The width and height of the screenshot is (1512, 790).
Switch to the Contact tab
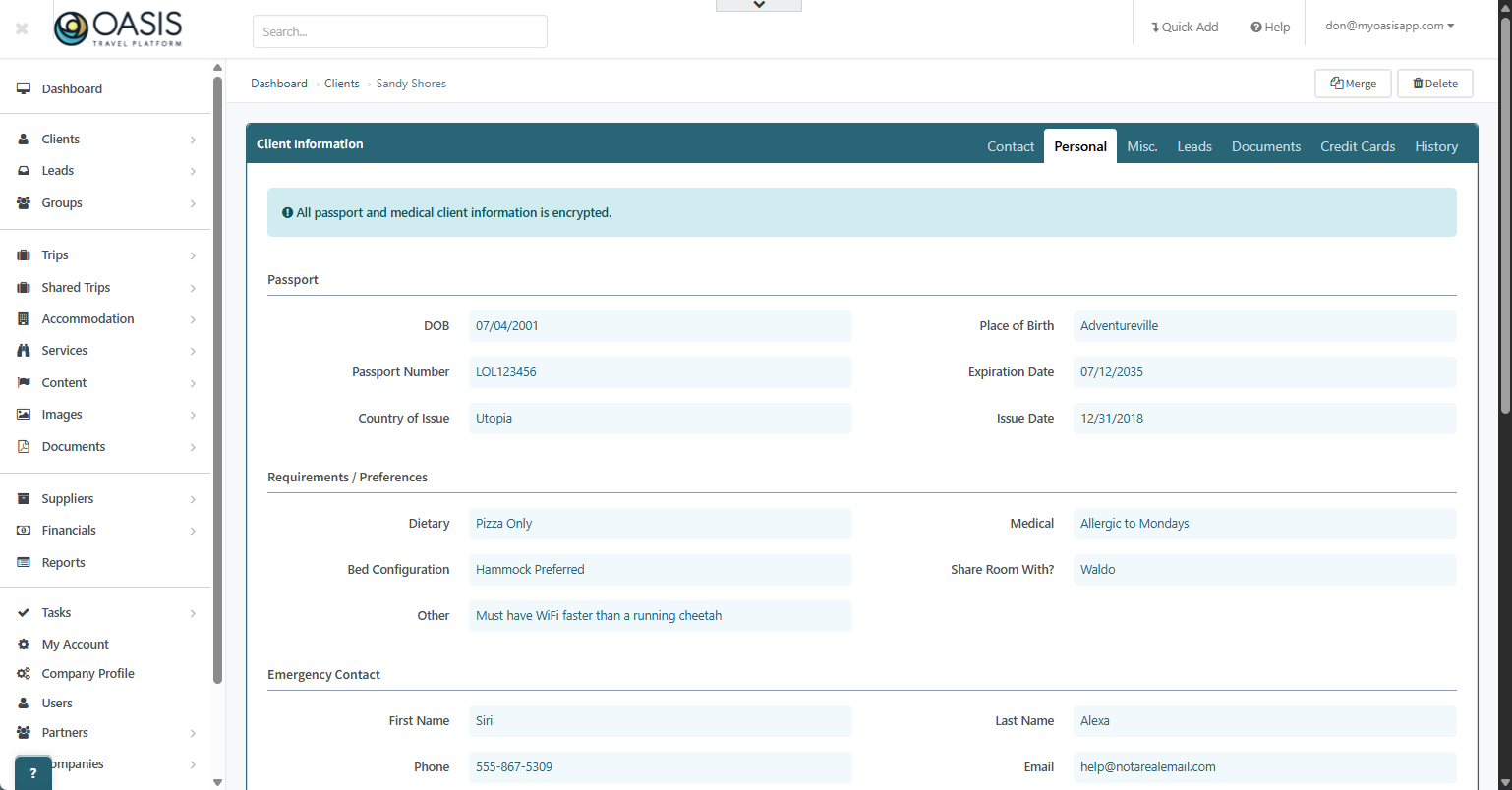(1011, 146)
